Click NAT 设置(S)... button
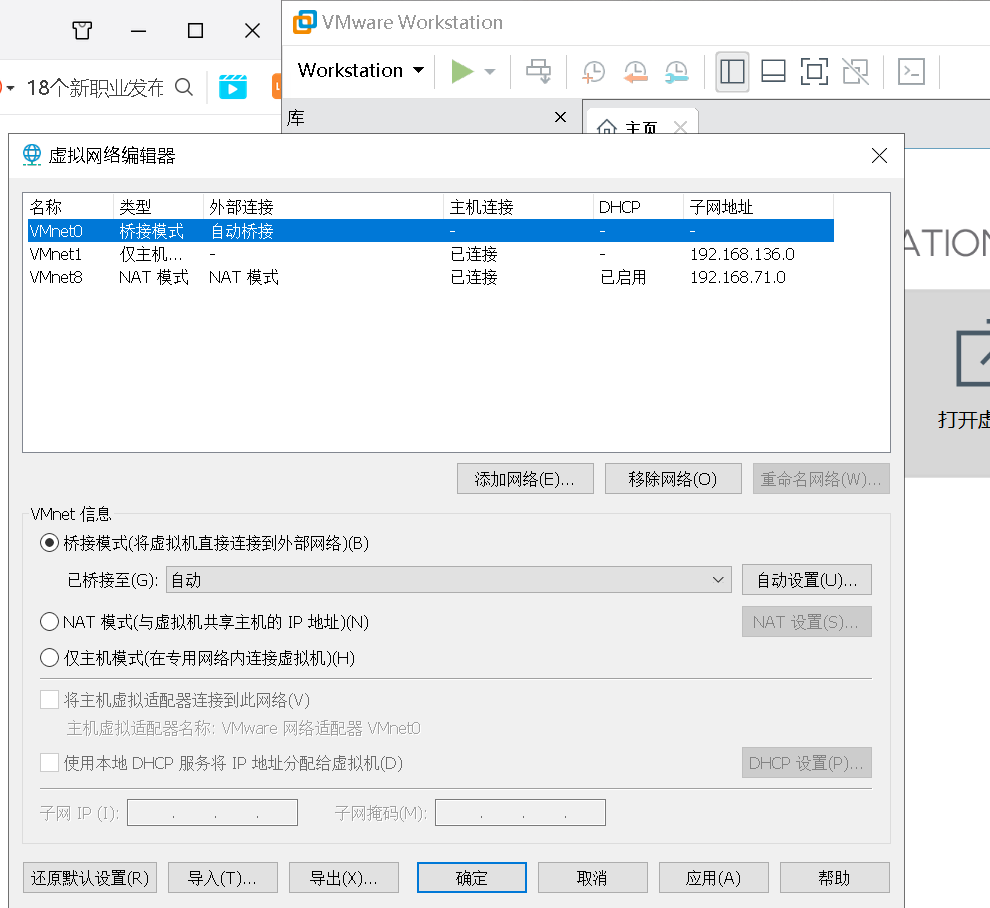Viewport: 990px width, 908px height. pyautogui.click(x=807, y=622)
